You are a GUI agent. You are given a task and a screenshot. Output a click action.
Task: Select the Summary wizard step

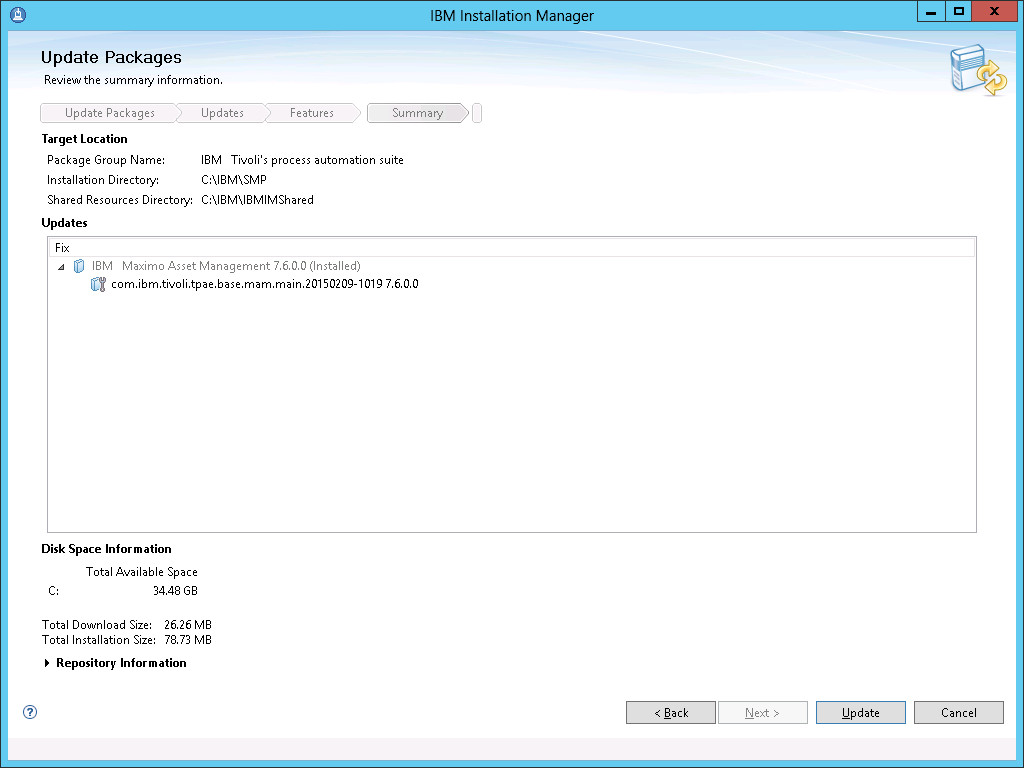click(417, 113)
